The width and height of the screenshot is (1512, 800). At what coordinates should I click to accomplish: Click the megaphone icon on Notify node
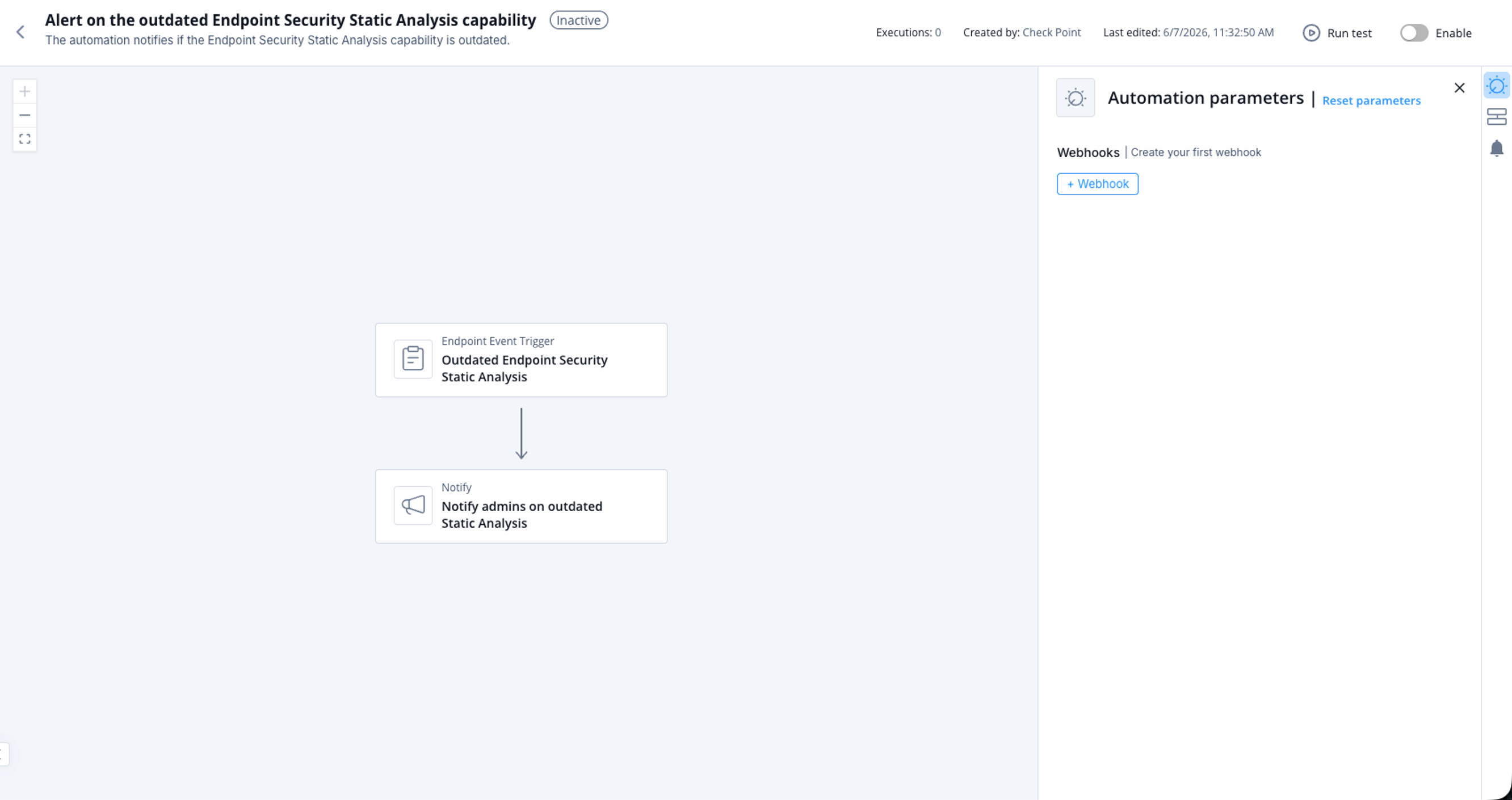(413, 505)
